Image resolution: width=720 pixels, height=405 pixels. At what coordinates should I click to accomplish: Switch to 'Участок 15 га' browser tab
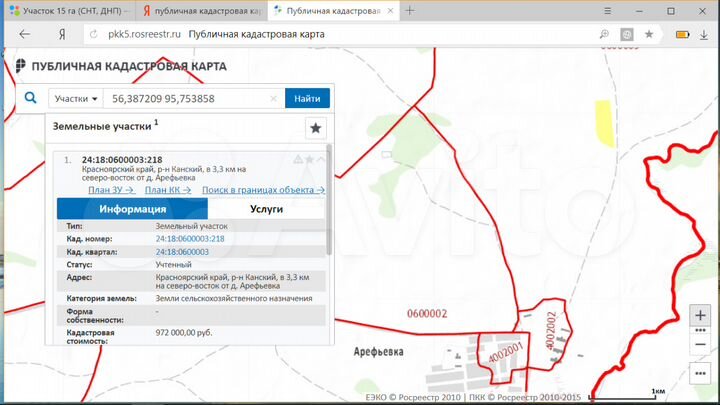tap(70, 11)
